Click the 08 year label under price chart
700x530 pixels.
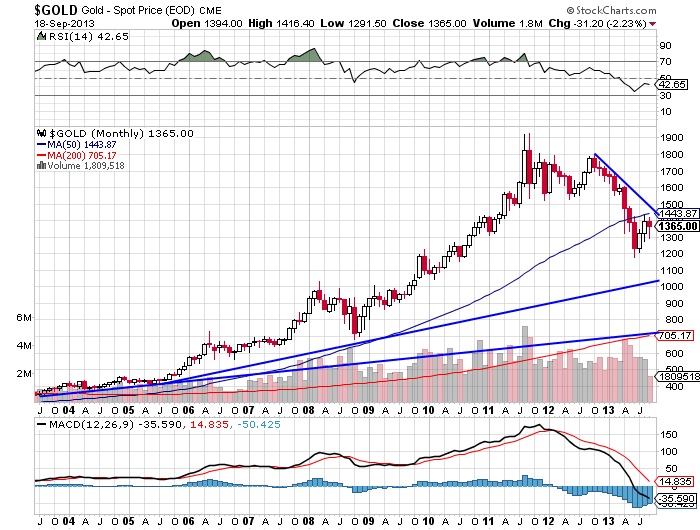[308, 410]
